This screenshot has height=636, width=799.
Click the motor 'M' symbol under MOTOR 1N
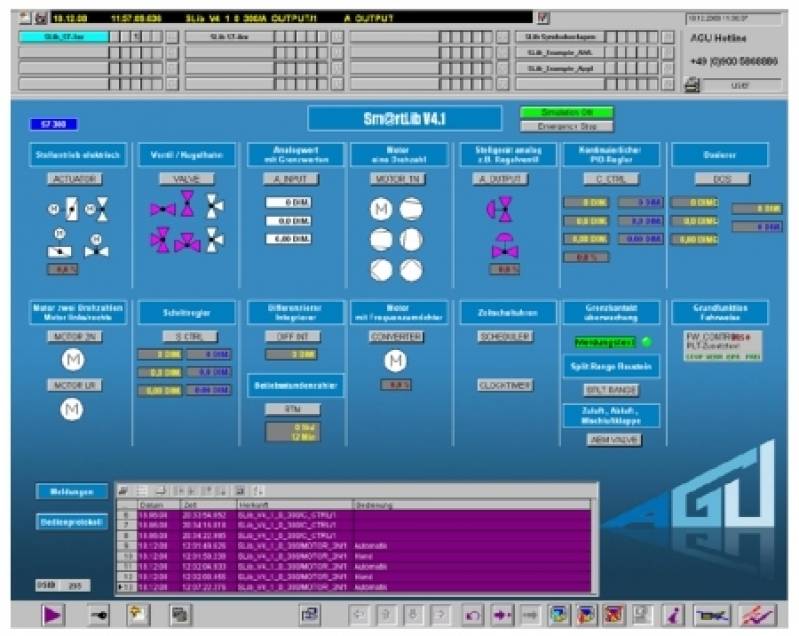click(x=381, y=209)
